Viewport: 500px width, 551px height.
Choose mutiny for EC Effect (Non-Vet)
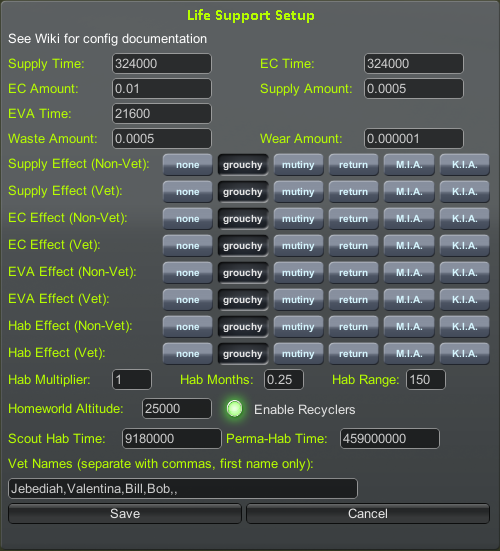tap(298, 219)
